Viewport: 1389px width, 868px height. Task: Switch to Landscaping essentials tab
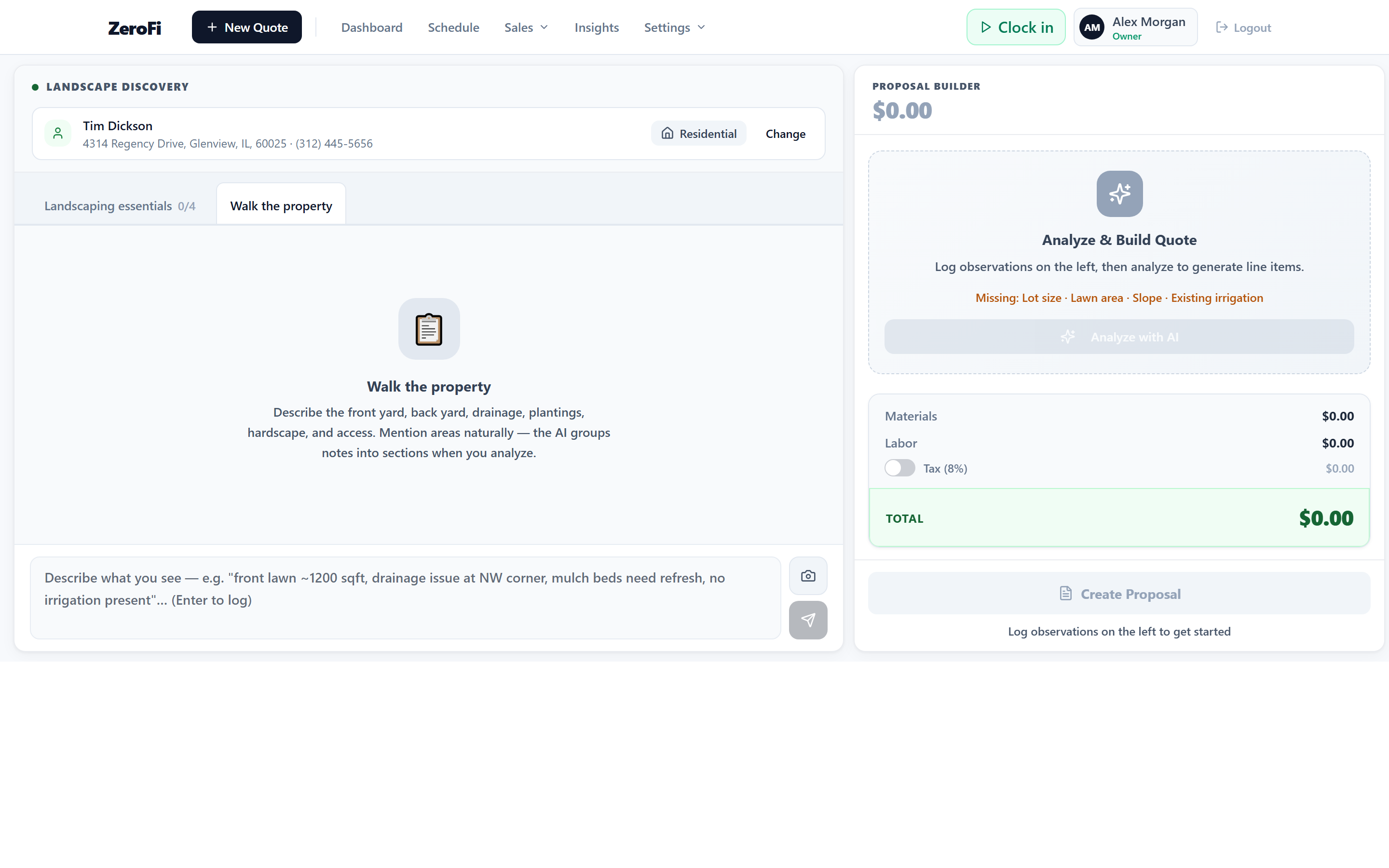pyautogui.click(x=120, y=205)
